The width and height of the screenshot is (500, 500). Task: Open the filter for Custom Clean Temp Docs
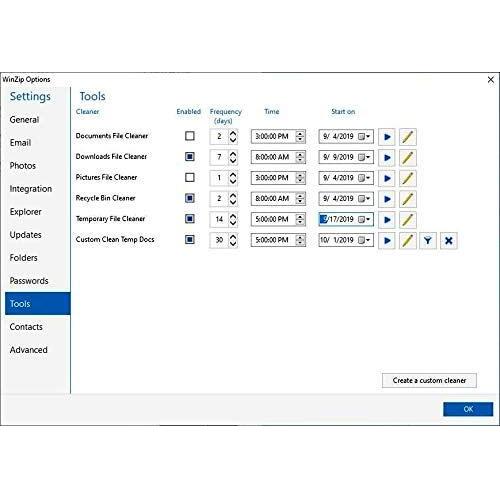click(428, 240)
